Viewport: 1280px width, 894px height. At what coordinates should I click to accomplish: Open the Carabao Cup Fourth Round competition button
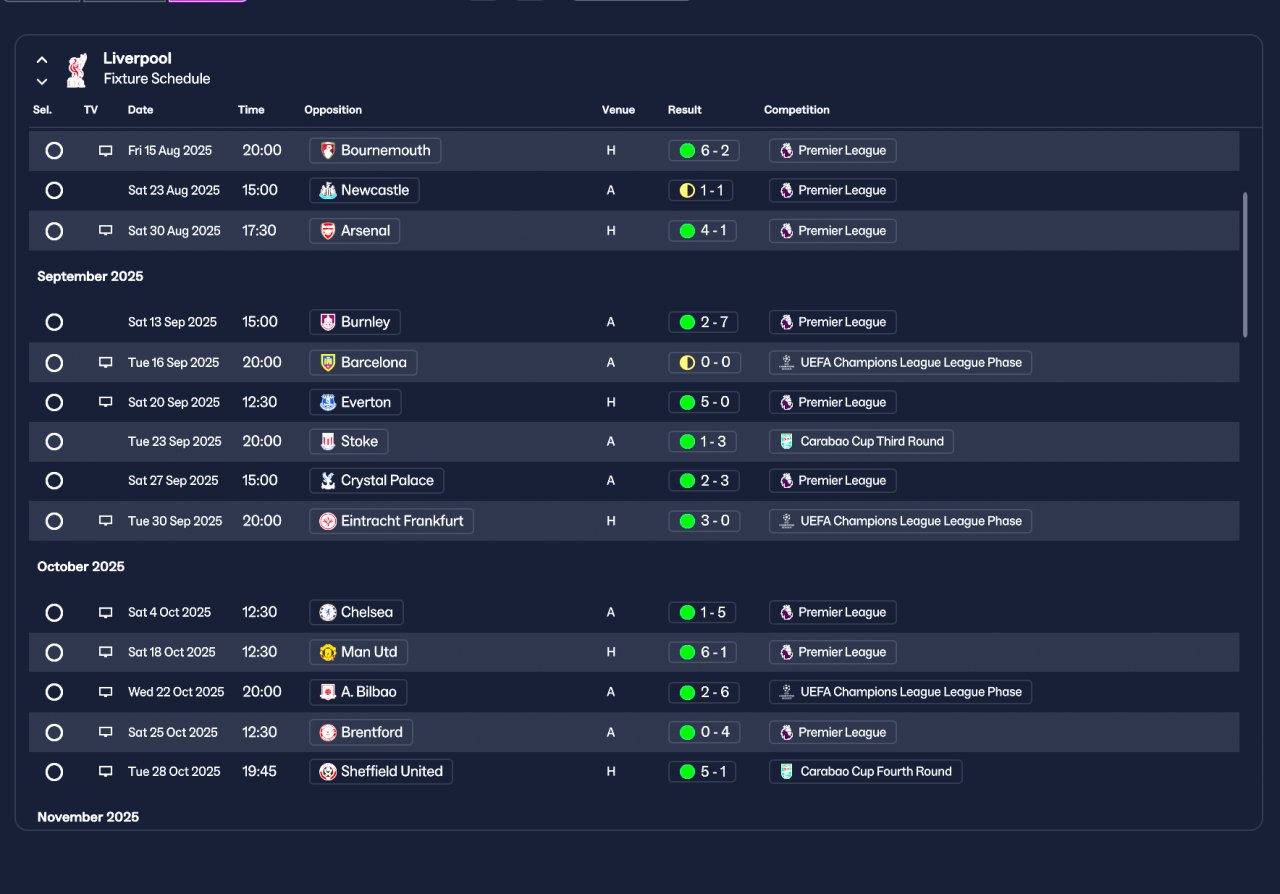click(x=866, y=772)
